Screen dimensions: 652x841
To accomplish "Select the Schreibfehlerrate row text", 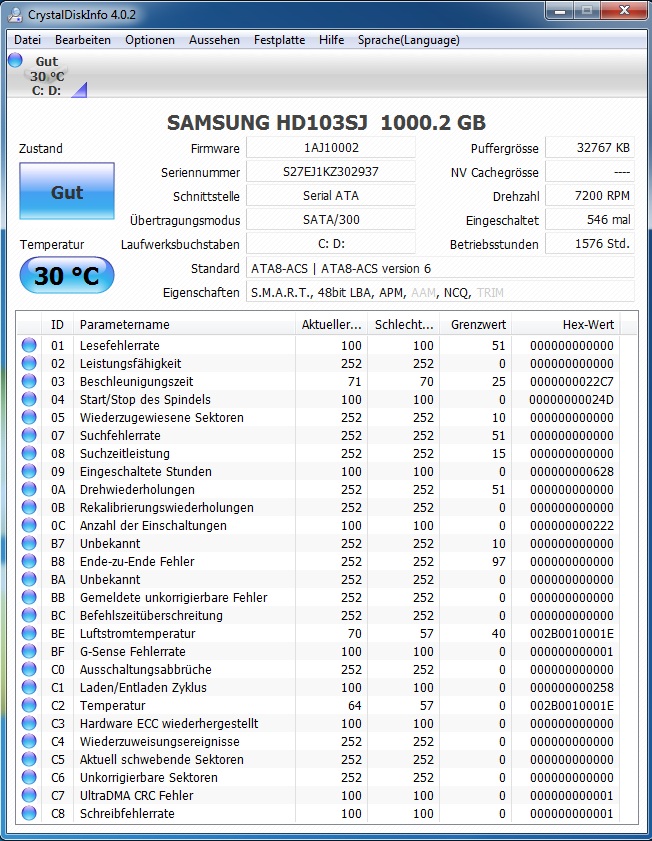I will [127, 813].
